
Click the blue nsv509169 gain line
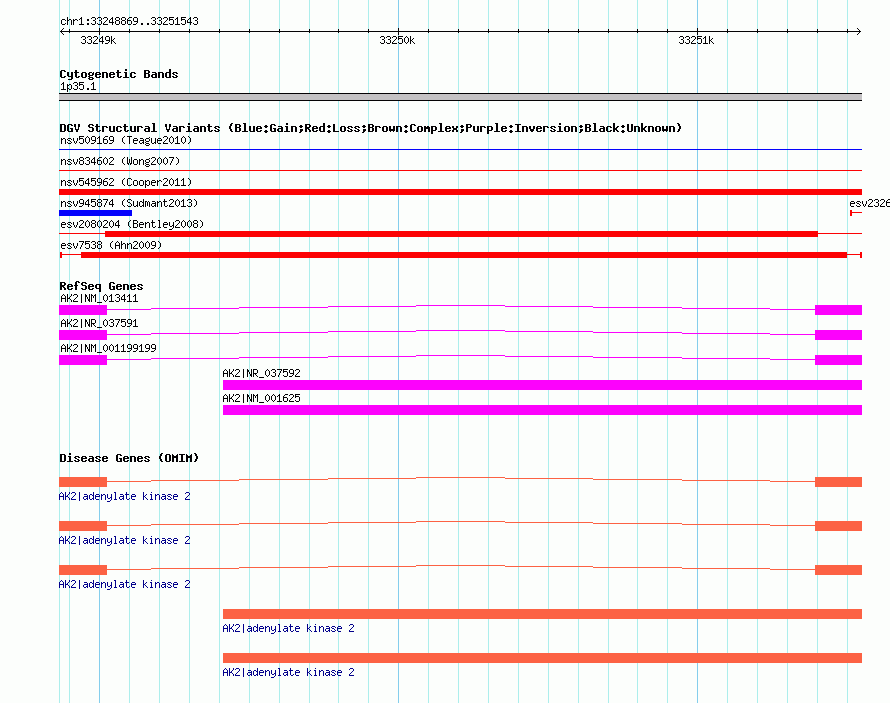[x=460, y=150]
